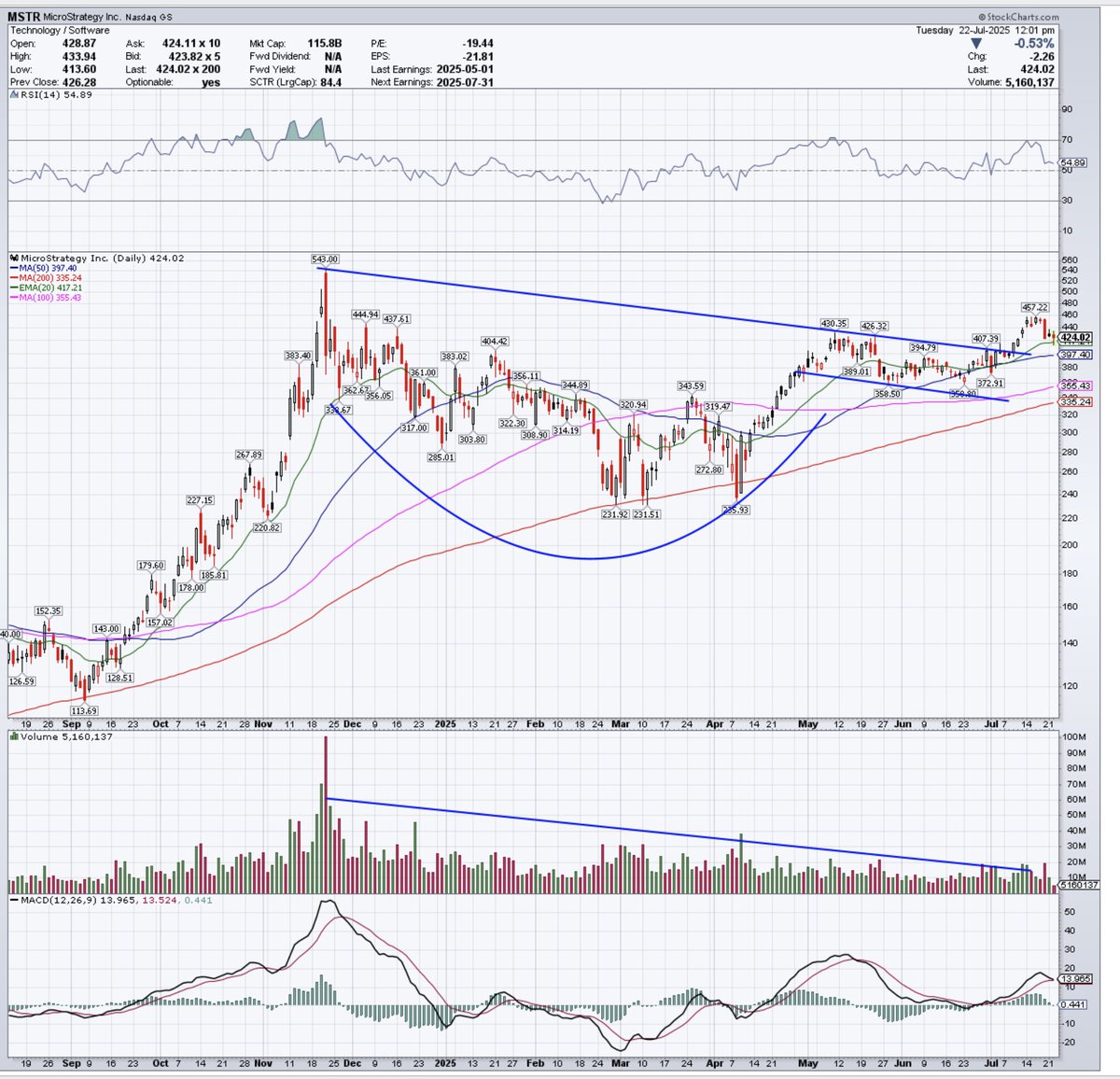
Task: Click the 54.89 RSI tag on right axis
Action: coord(1074,162)
